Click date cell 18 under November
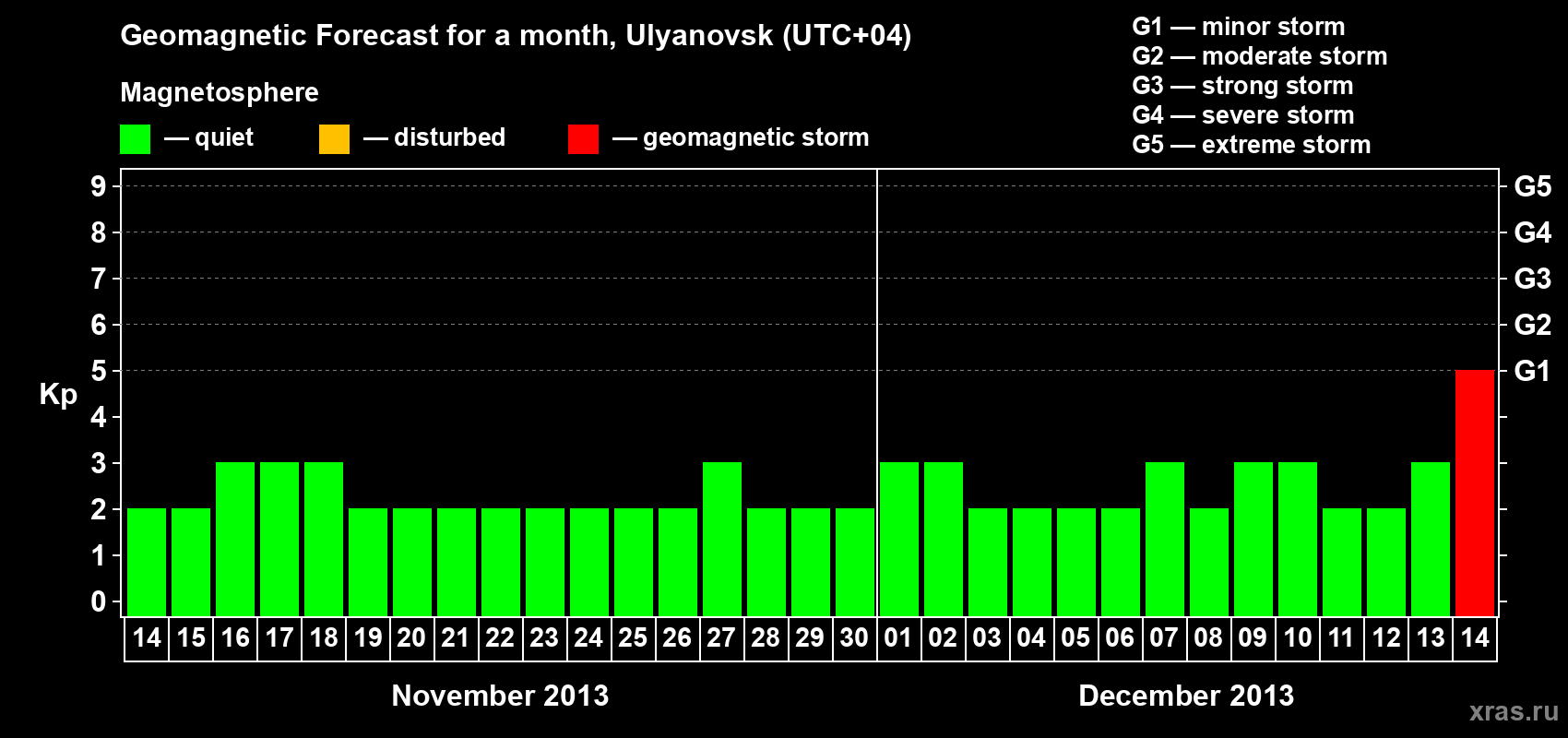The image size is (1568, 738). pyautogui.click(x=324, y=638)
